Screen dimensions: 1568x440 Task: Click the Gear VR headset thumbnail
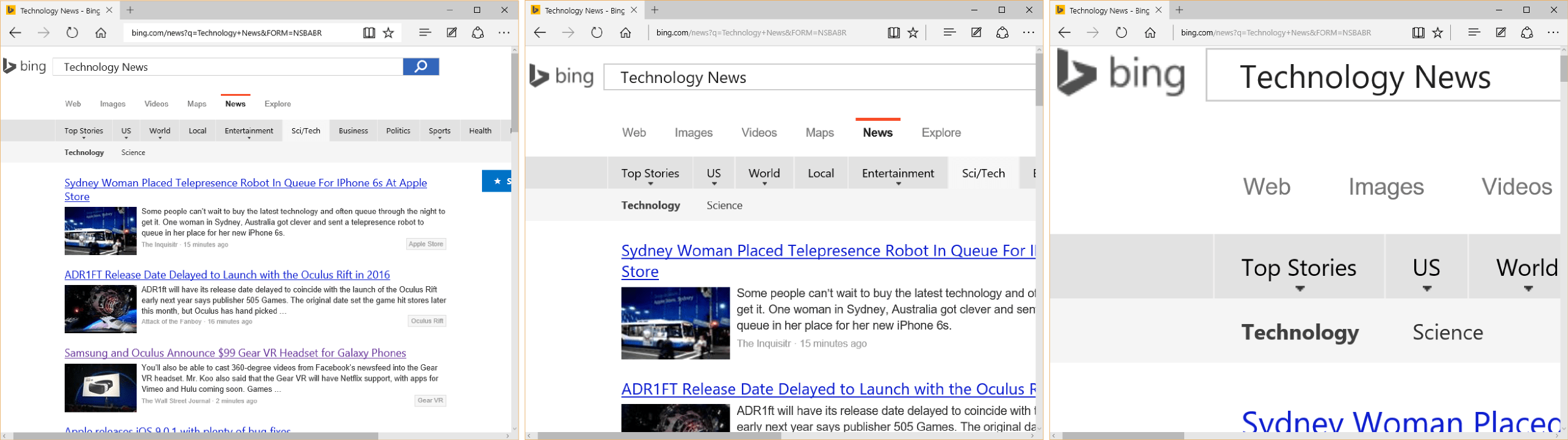point(101,388)
